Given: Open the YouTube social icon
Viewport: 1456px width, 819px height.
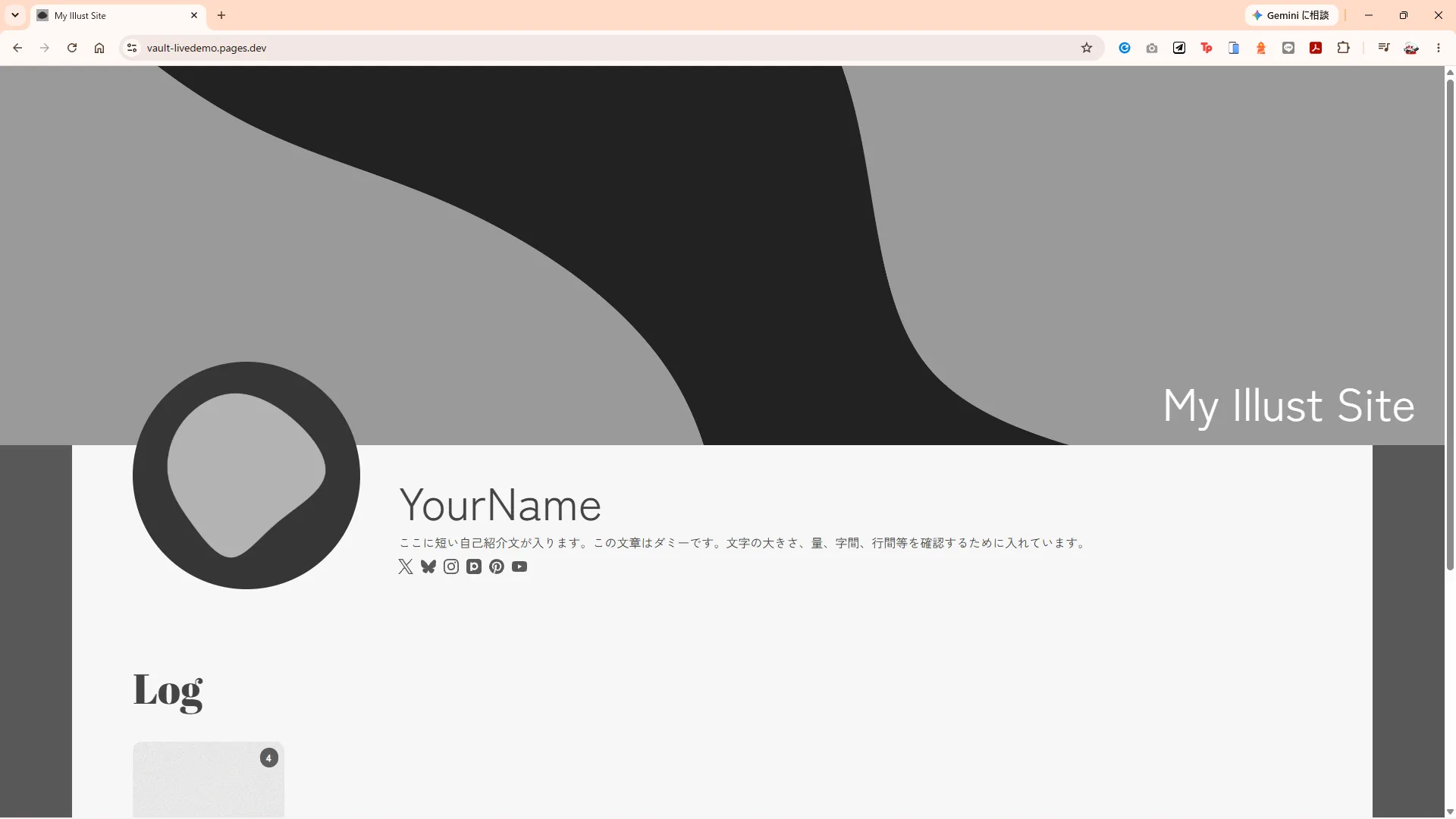Looking at the screenshot, I should pos(519,566).
